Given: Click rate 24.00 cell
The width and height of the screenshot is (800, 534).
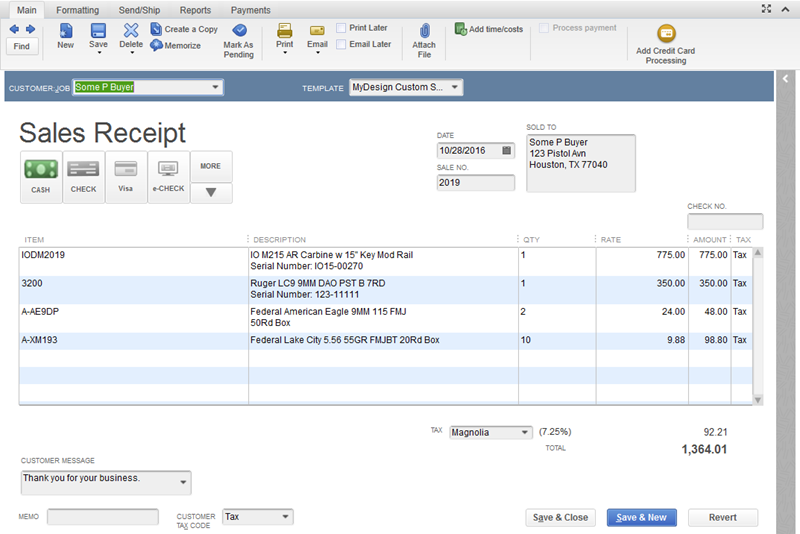Looking at the screenshot, I should point(642,318).
